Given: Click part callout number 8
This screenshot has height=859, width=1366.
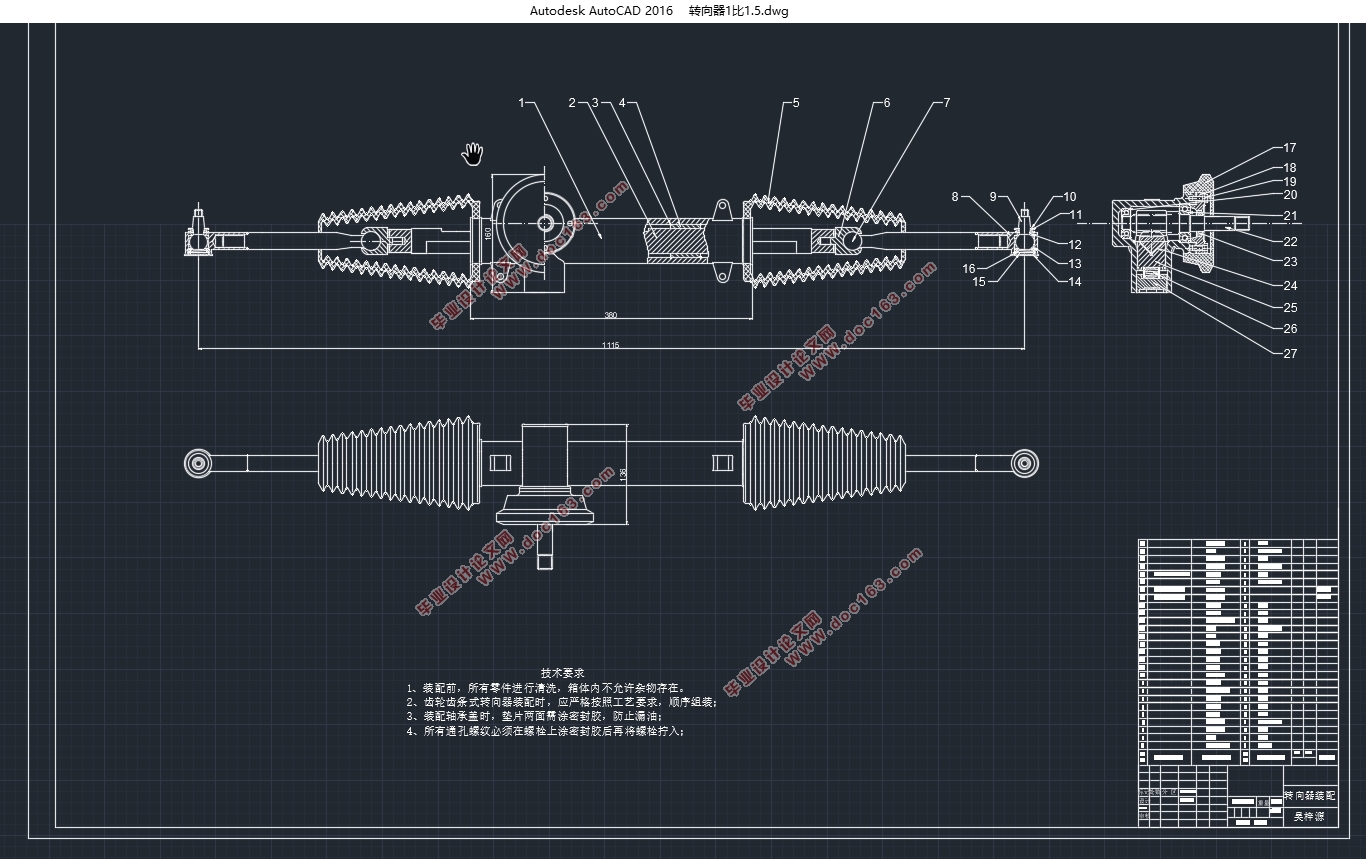Looking at the screenshot, I should [x=955, y=197].
